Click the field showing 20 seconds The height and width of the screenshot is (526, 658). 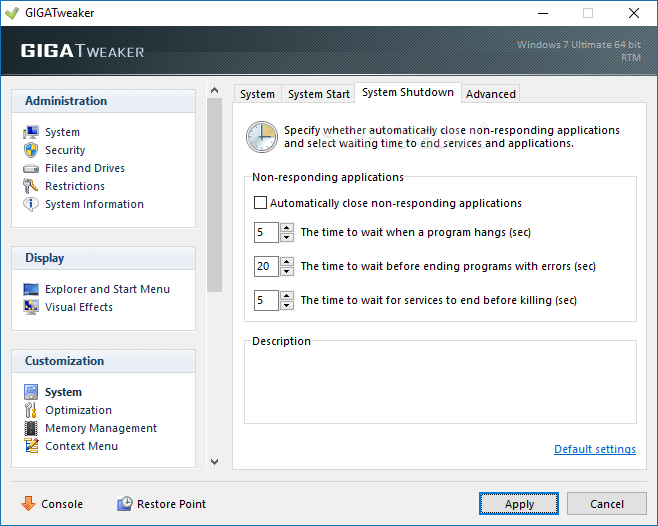tap(266, 267)
